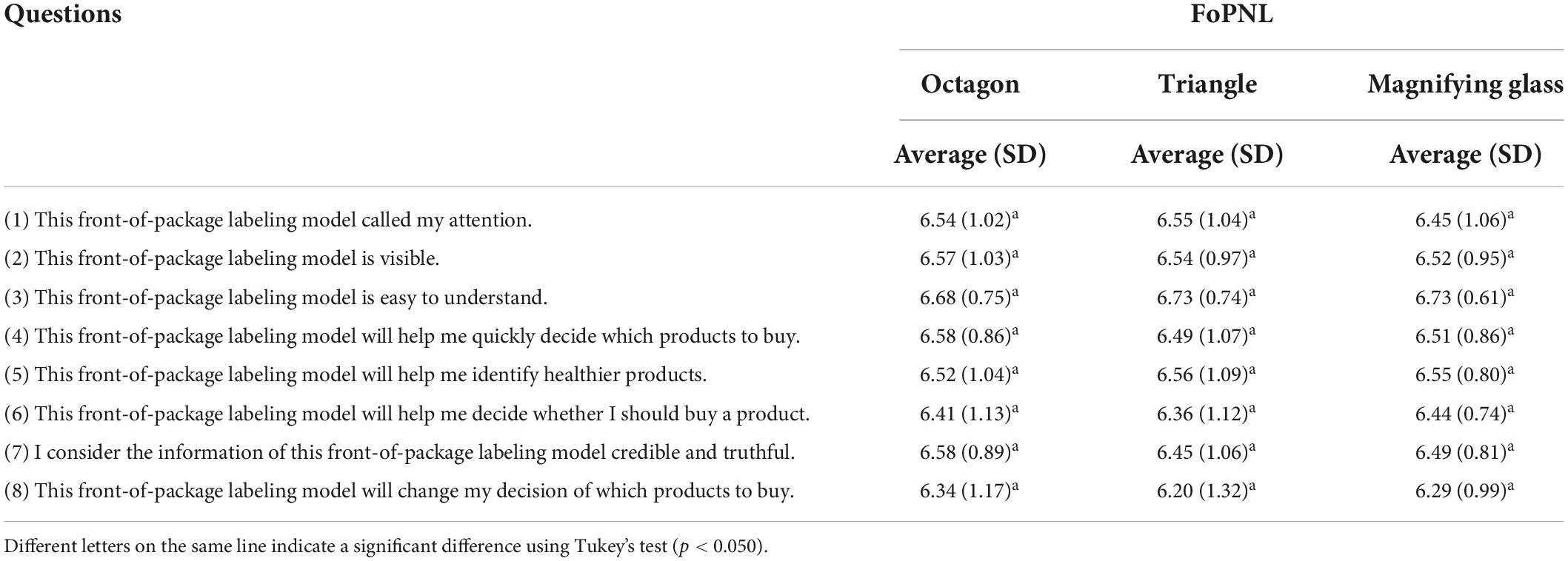Click the Octagon column heading
The width and height of the screenshot is (1568, 561).
tap(970, 84)
